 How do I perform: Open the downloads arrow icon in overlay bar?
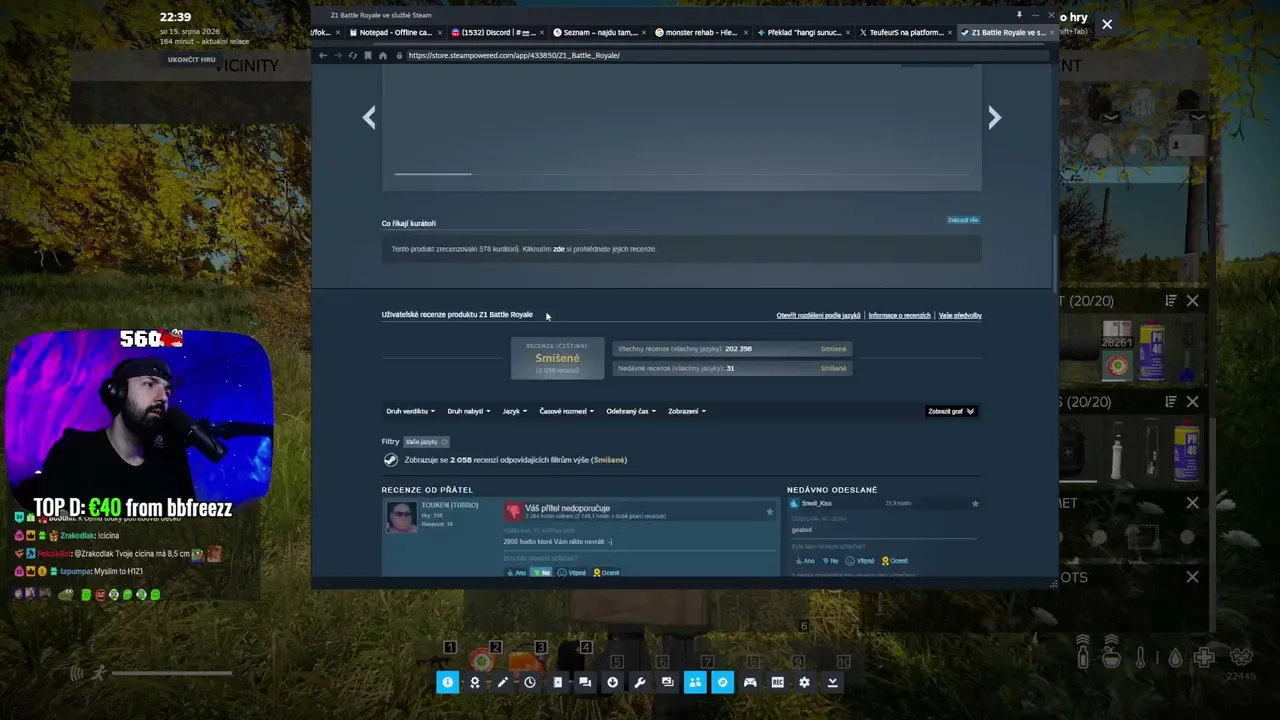[612, 682]
